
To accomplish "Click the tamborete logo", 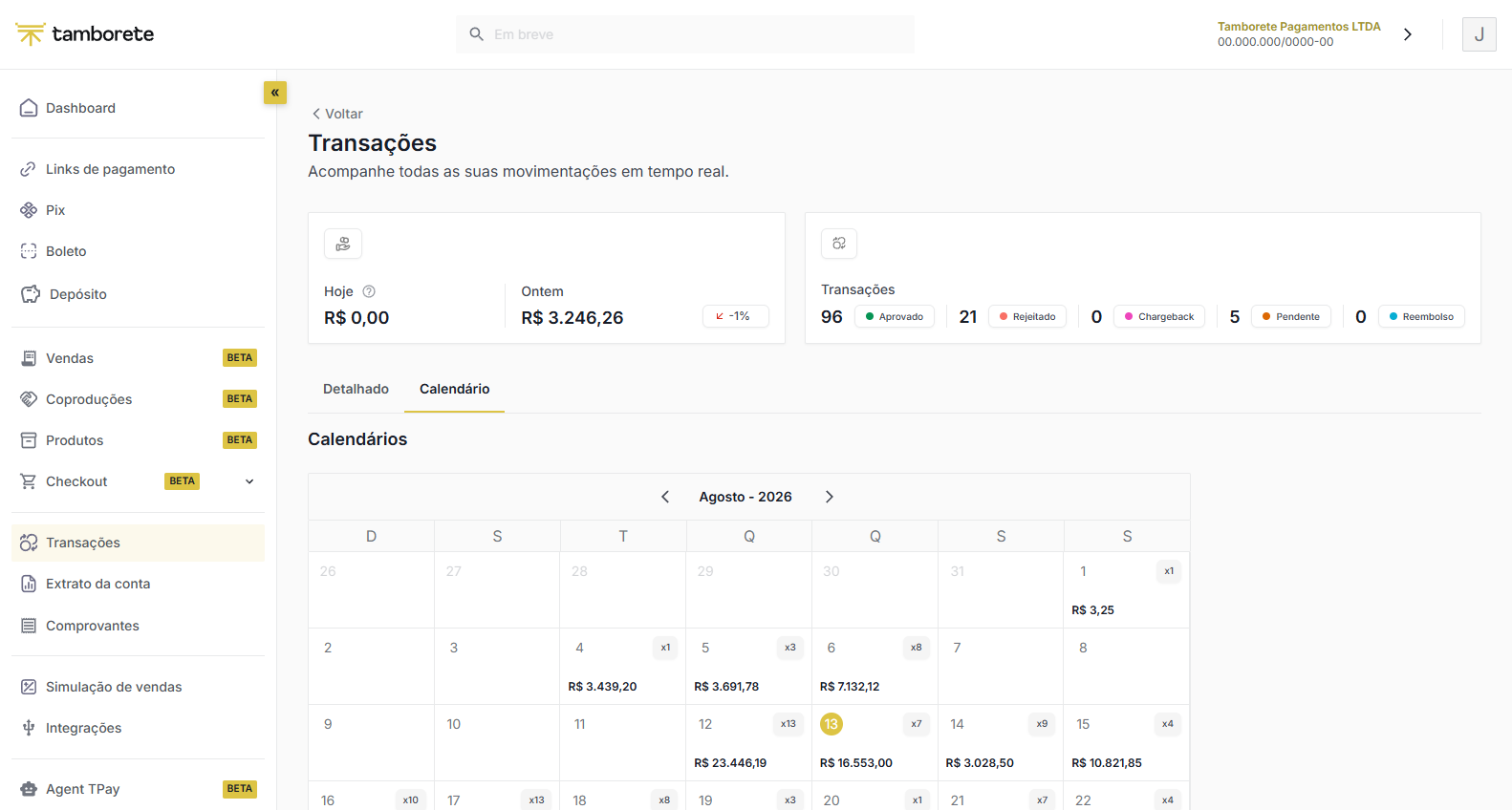I will point(84,34).
